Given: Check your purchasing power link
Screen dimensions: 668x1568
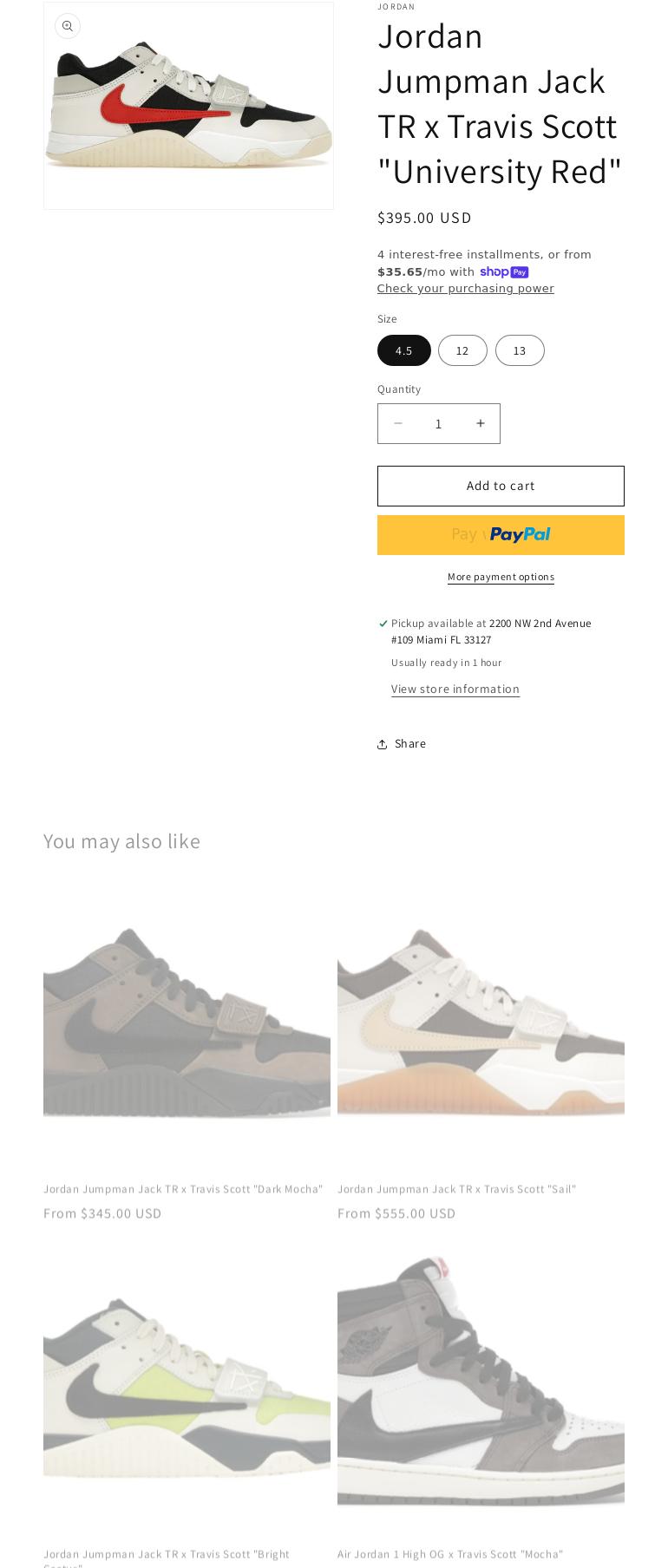Looking at the screenshot, I should [x=465, y=288].
